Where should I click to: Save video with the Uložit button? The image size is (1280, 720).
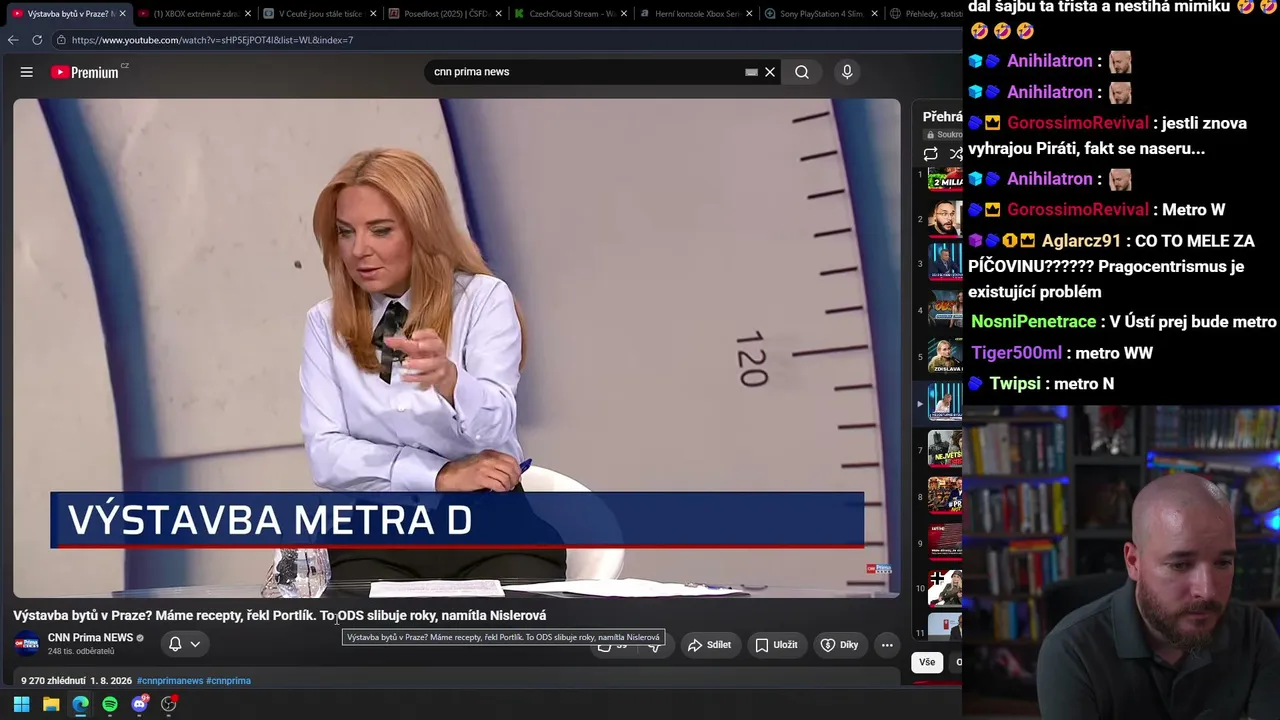(776, 645)
